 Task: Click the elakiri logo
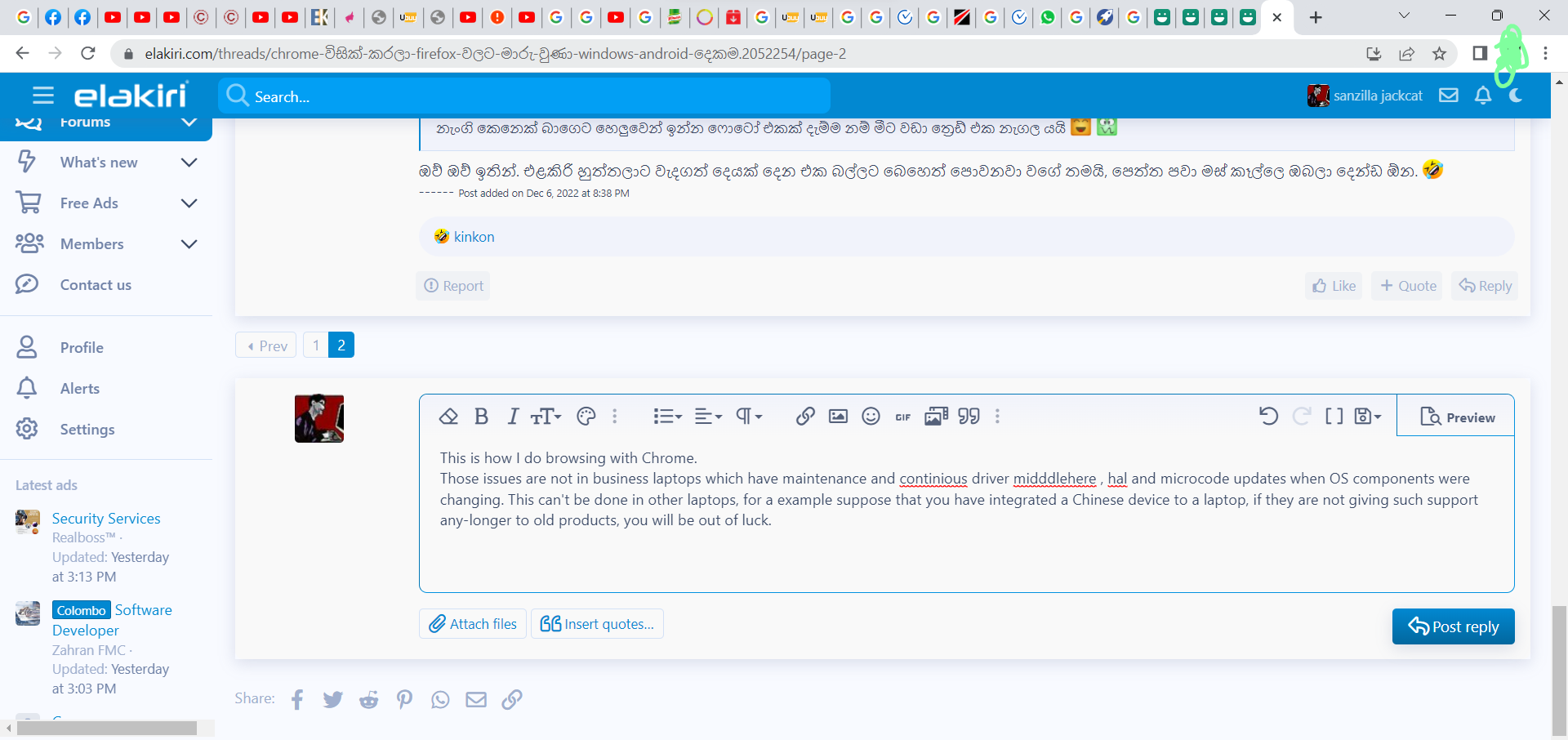(131, 95)
